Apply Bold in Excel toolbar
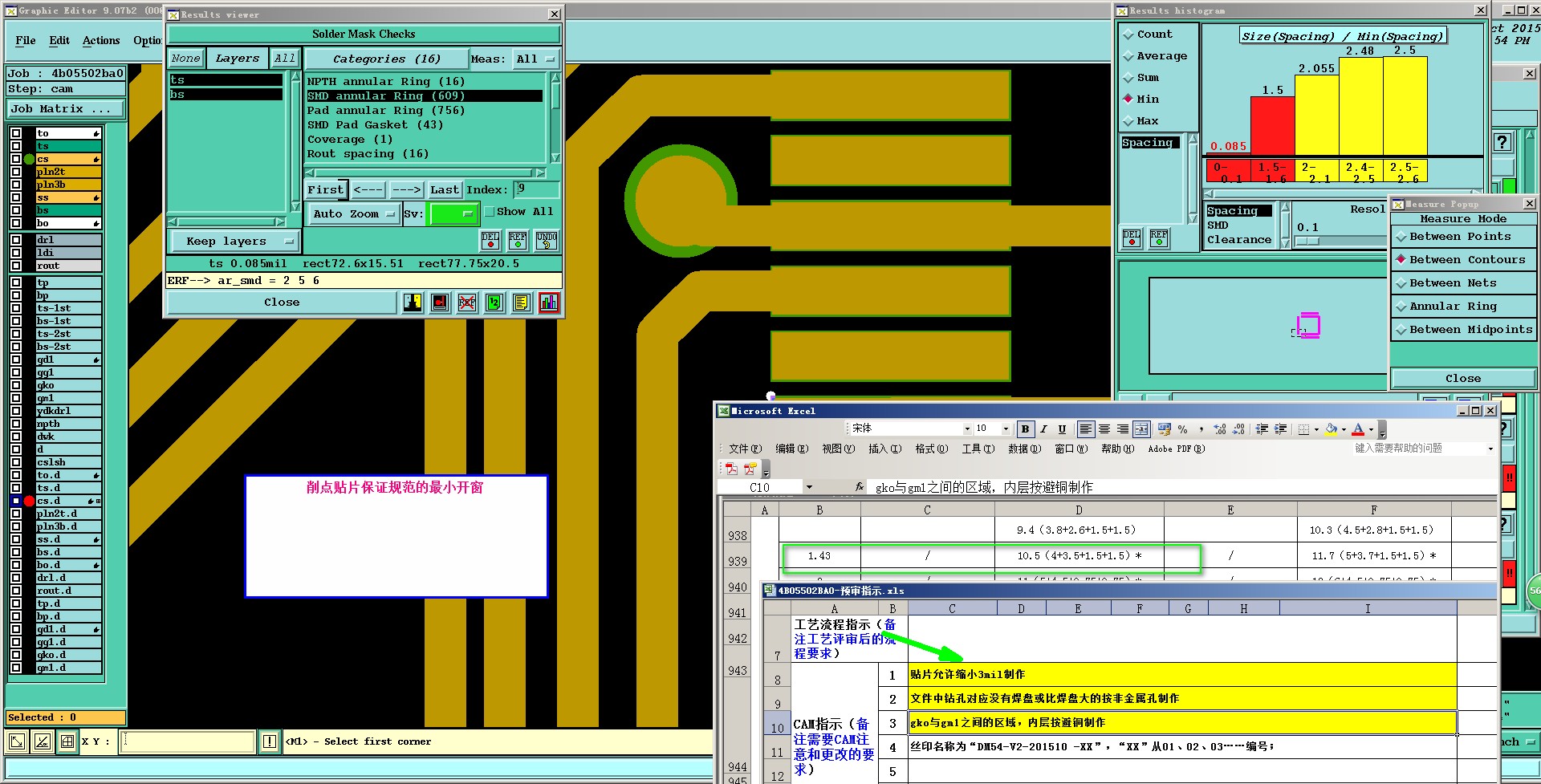The width and height of the screenshot is (1541, 784). click(1025, 429)
